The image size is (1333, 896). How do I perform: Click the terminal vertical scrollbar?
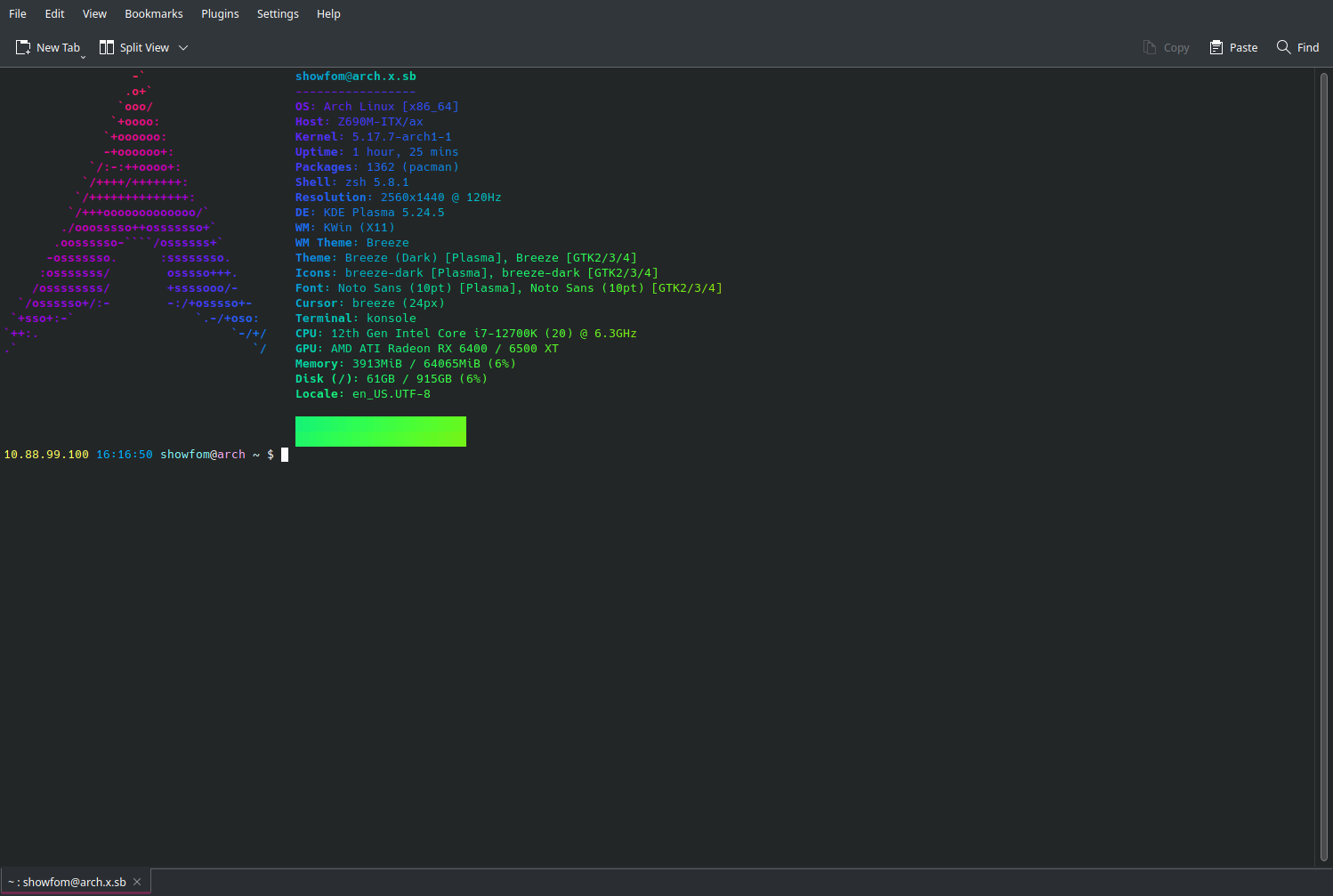1324,467
